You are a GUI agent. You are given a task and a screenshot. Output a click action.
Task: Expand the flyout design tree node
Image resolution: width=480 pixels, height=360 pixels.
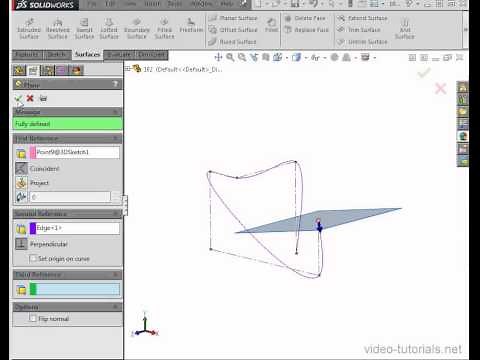coord(127,69)
